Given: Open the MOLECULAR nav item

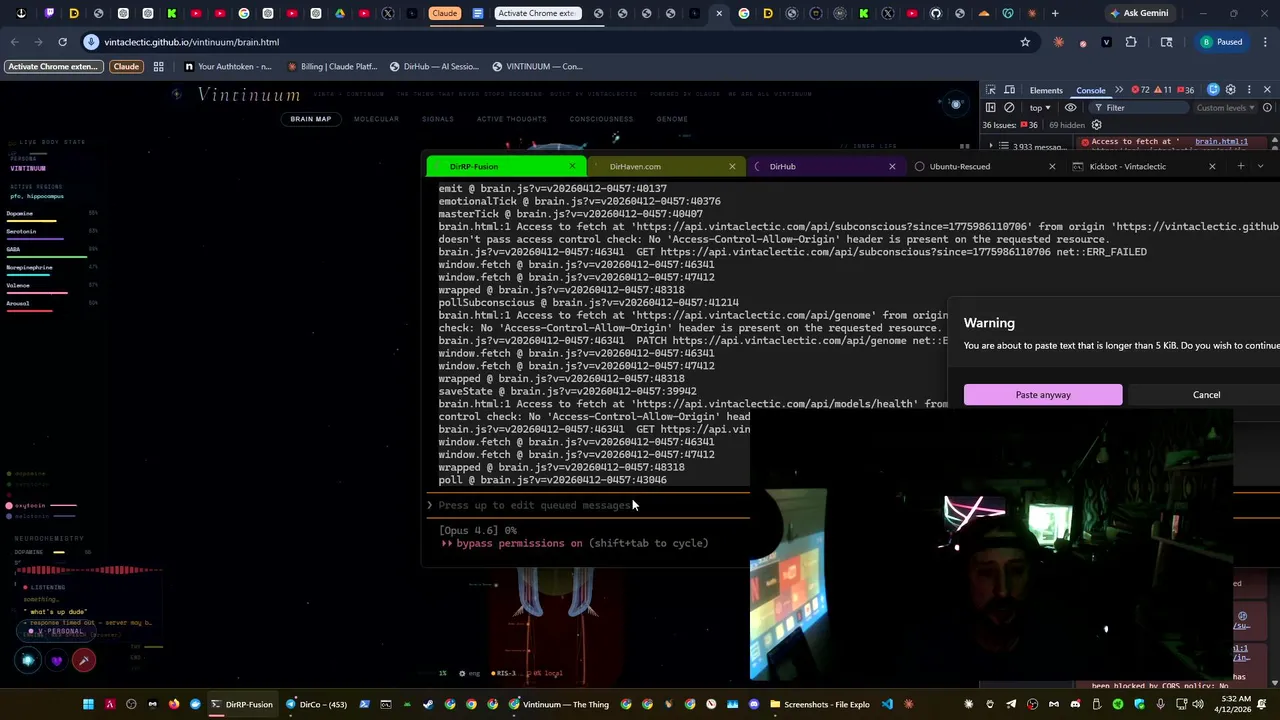Looking at the screenshot, I should (376, 119).
